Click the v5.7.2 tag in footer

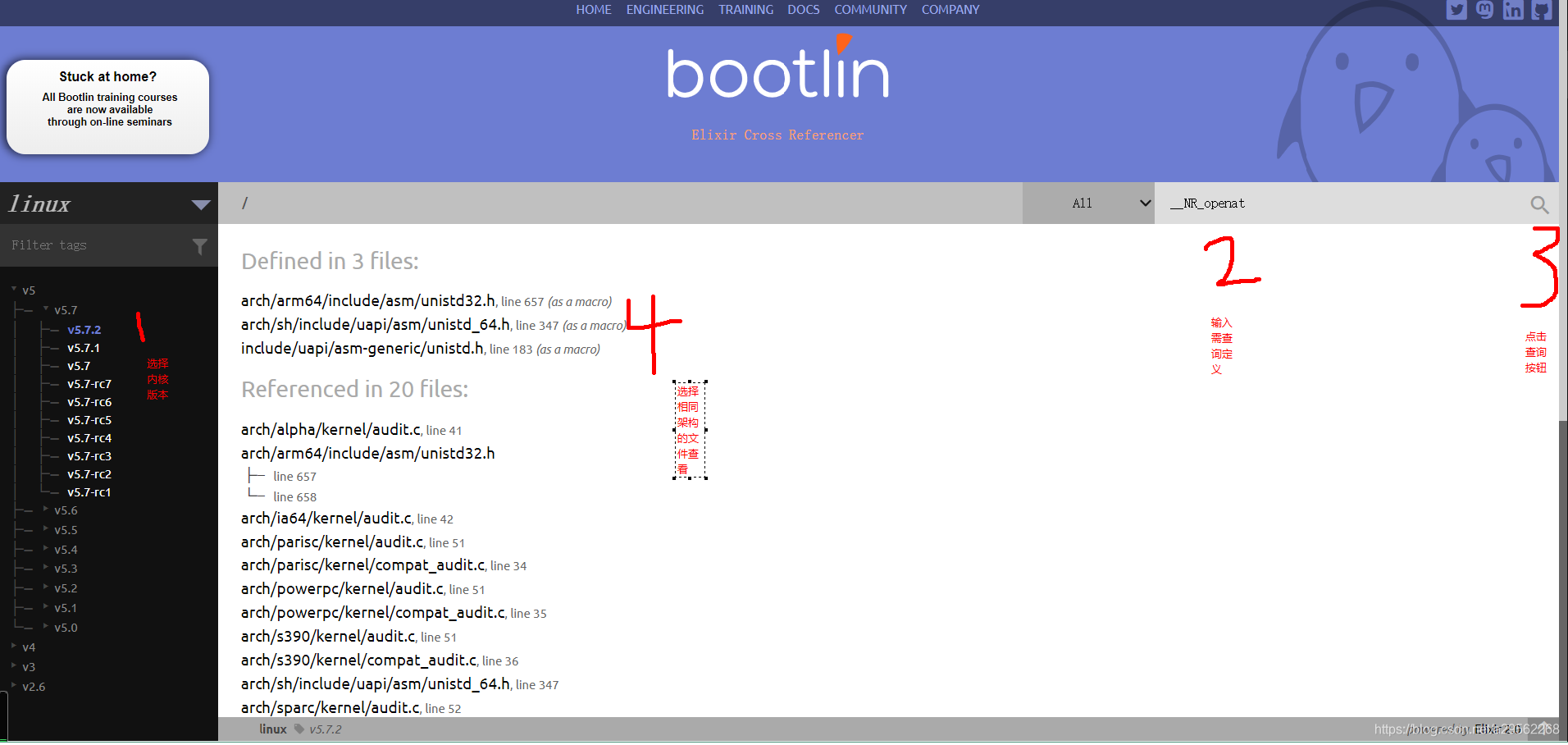(326, 729)
